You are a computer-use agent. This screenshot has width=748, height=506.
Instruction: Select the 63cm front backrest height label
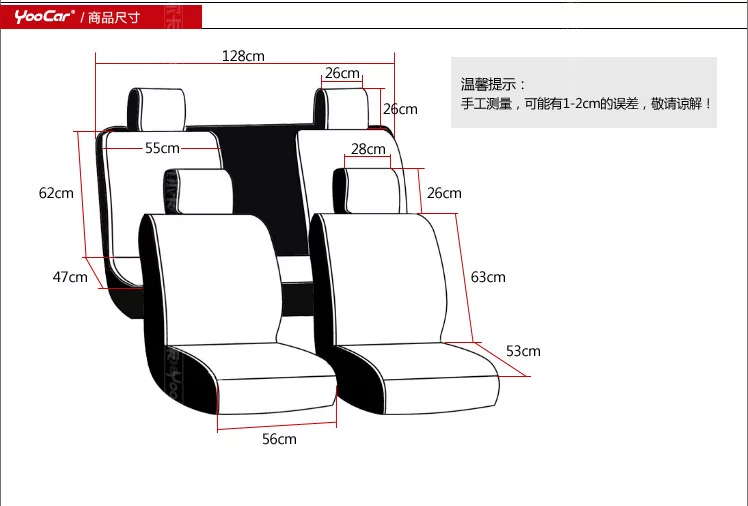488,277
